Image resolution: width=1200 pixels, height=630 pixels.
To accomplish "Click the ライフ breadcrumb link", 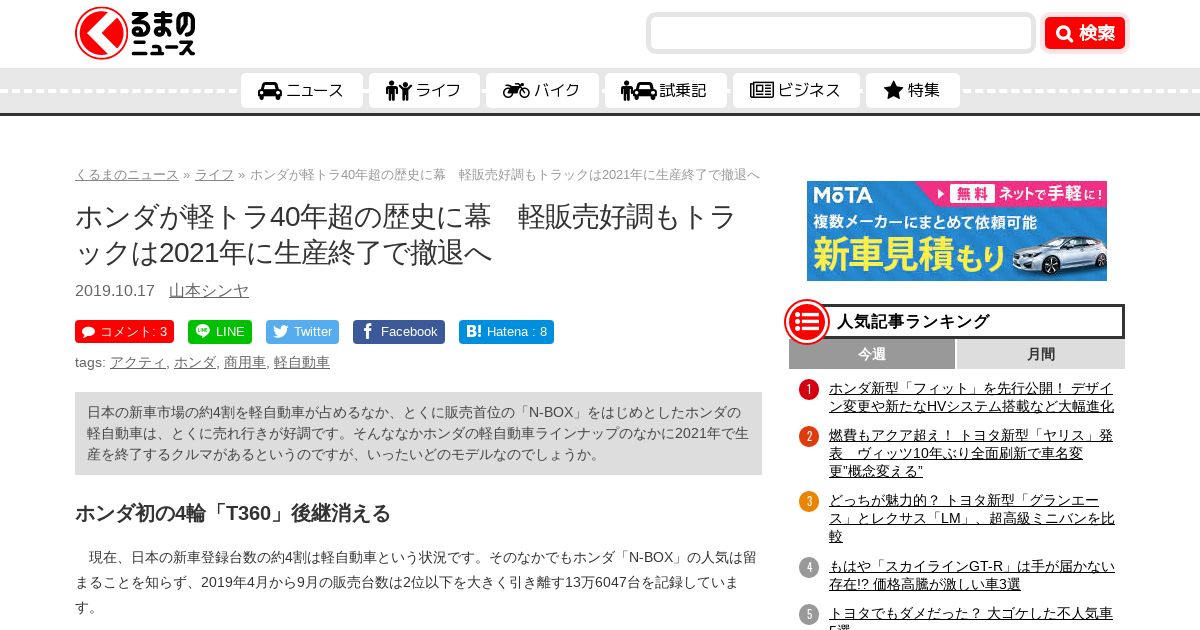I will [214, 174].
